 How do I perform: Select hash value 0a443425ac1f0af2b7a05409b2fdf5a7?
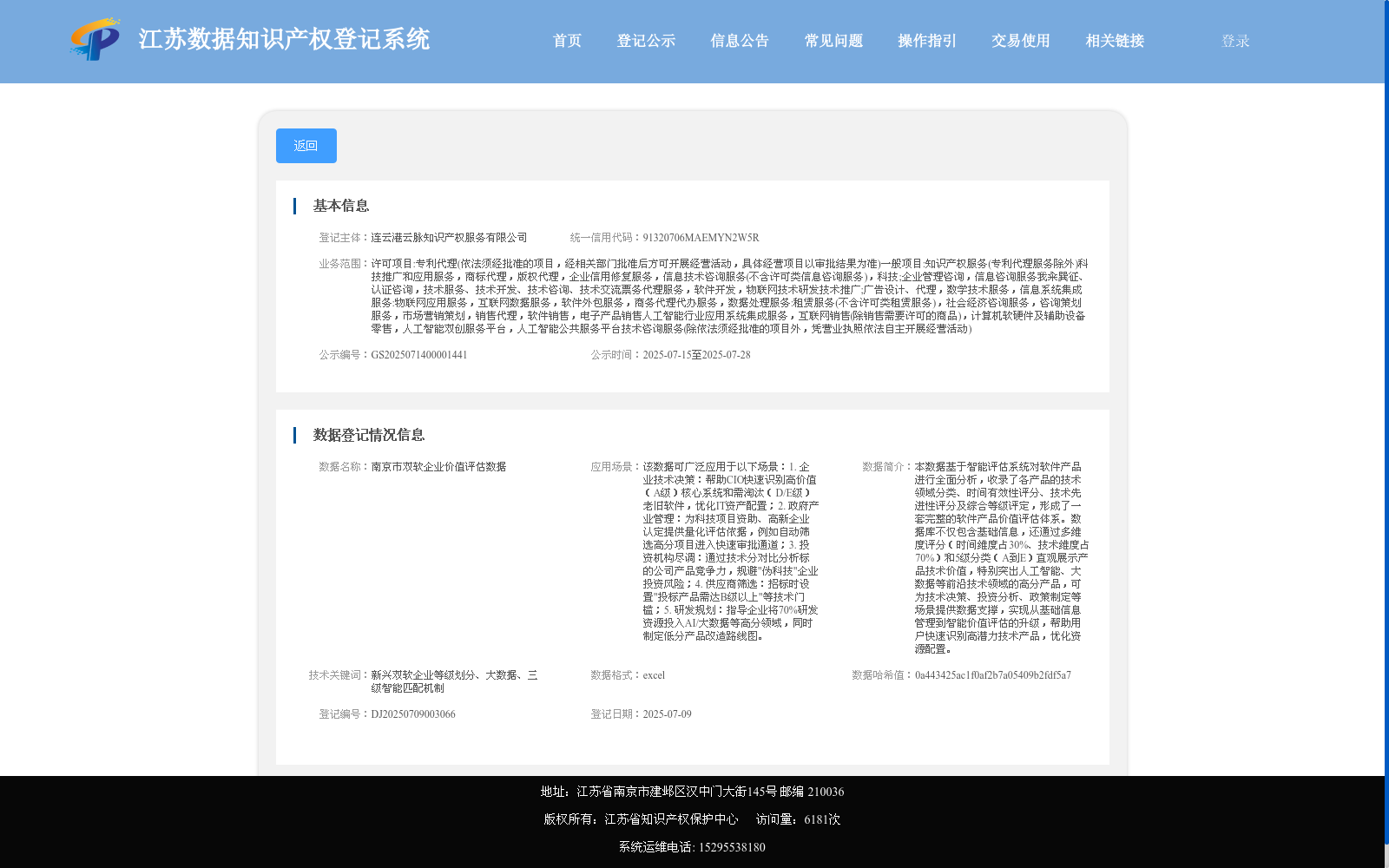point(993,675)
